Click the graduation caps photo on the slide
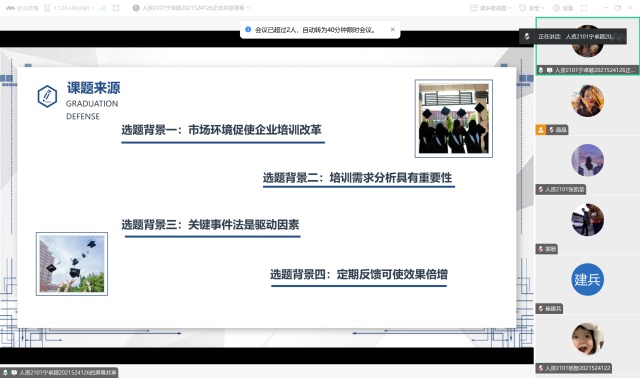The height and width of the screenshot is (378, 640). (454, 118)
